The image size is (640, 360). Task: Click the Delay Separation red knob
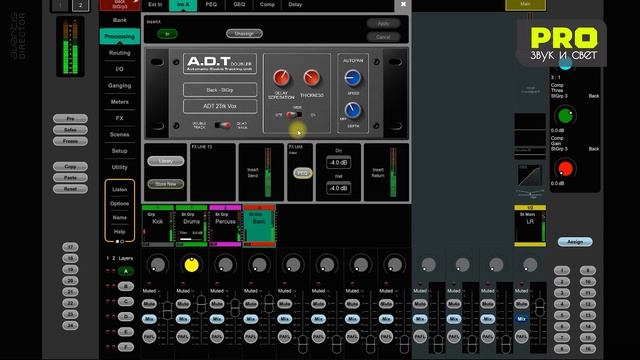click(281, 78)
